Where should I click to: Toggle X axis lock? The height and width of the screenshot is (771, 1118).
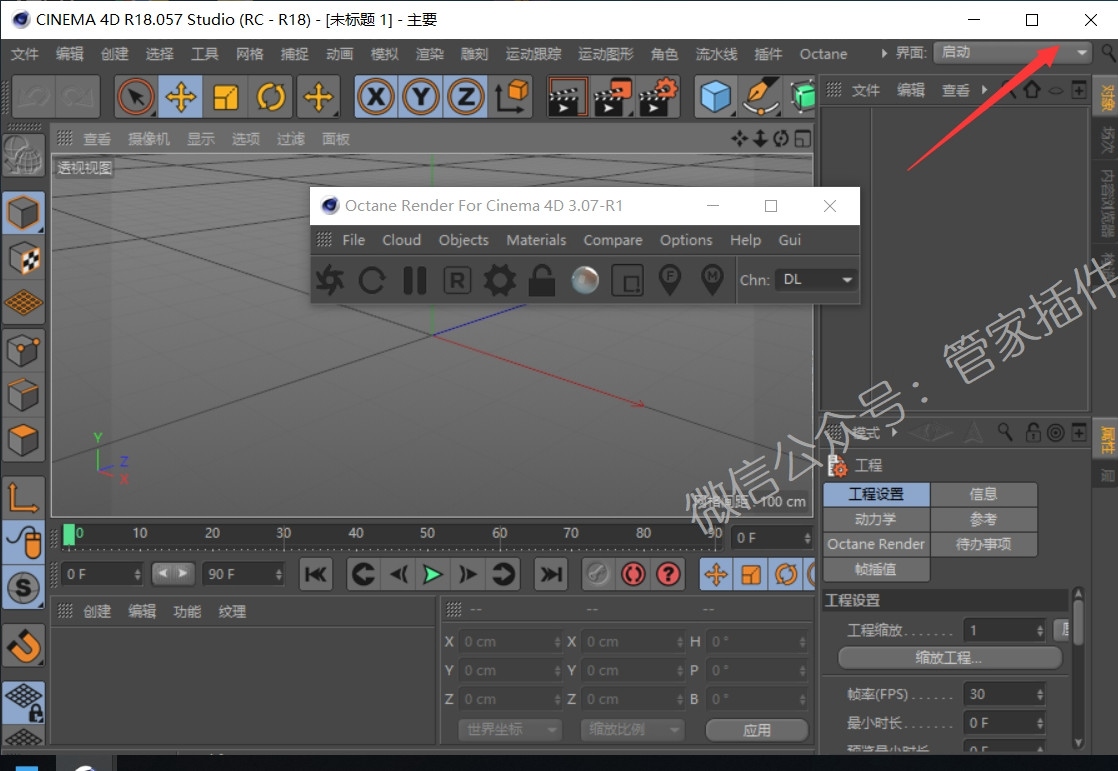click(376, 96)
